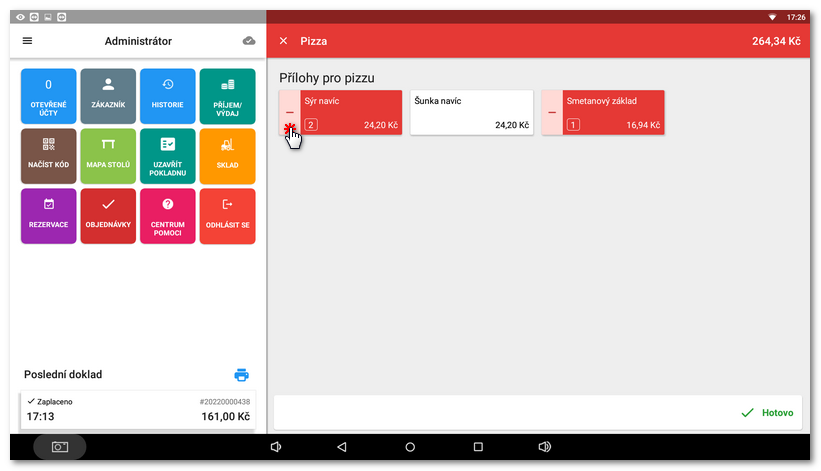Open the Rezervace tile
This screenshot has height=471, width=821.
click(49, 216)
